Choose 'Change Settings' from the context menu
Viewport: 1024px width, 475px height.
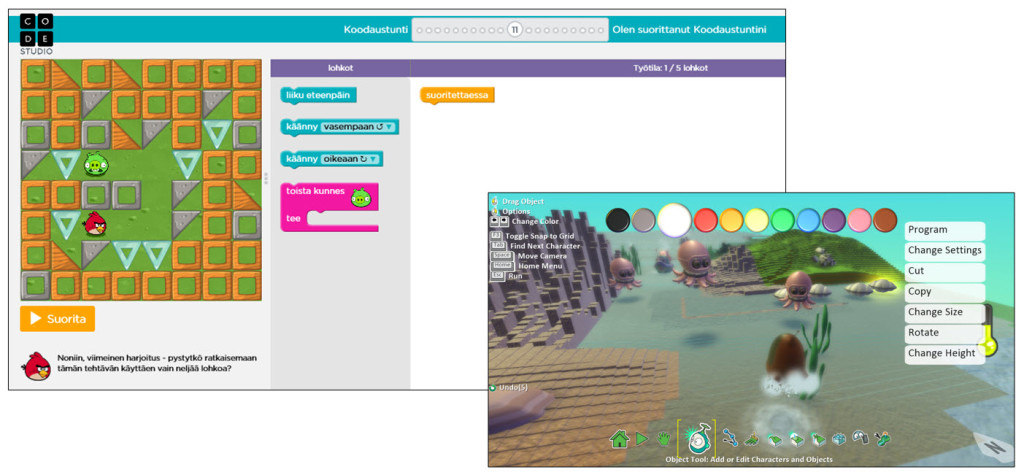pos(944,250)
